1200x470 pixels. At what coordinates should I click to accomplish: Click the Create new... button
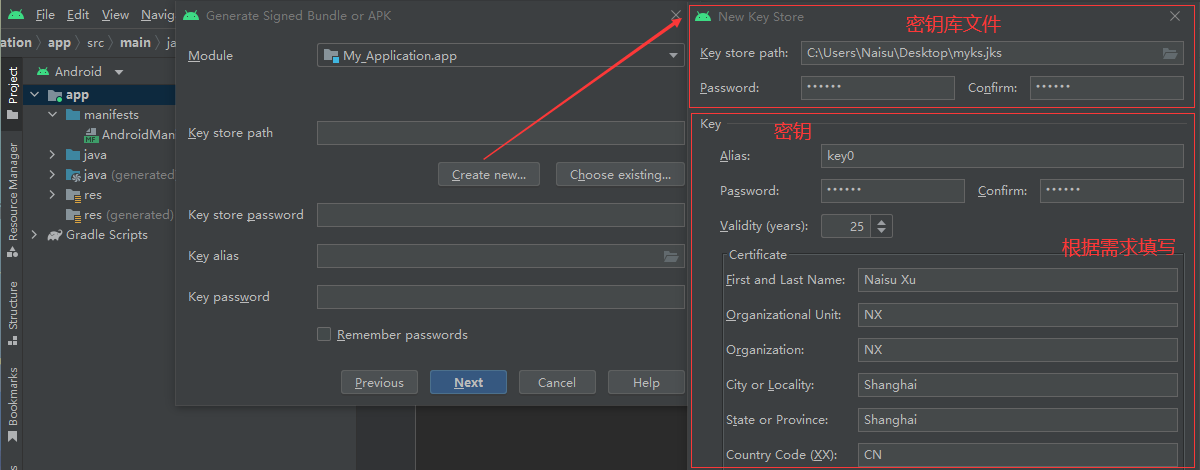[x=489, y=174]
